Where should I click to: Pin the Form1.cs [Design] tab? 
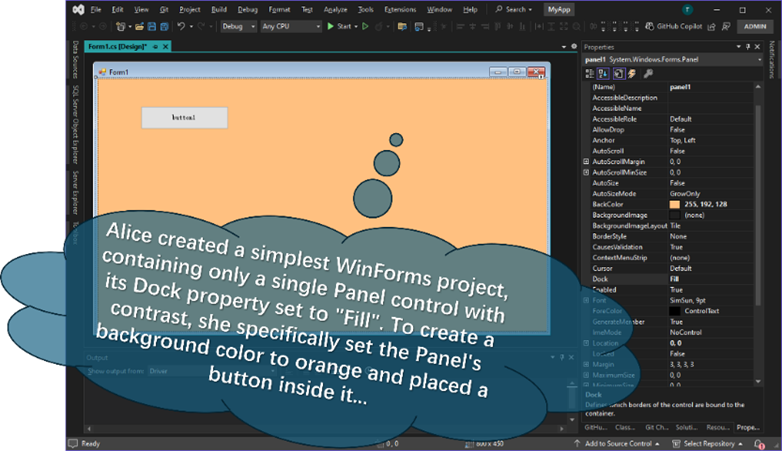click(156, 46)
